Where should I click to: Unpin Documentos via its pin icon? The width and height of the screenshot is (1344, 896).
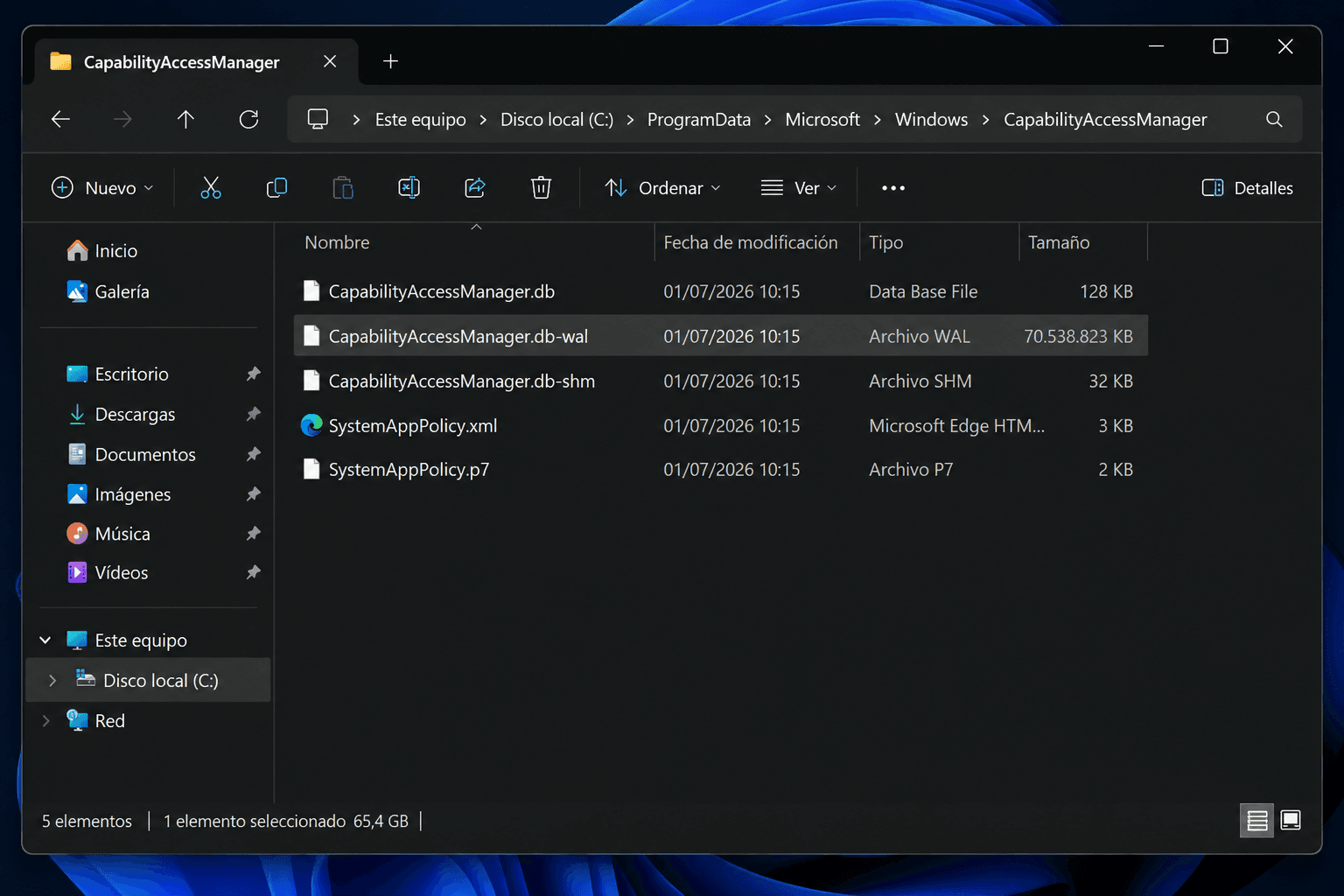tap(253, 454)
